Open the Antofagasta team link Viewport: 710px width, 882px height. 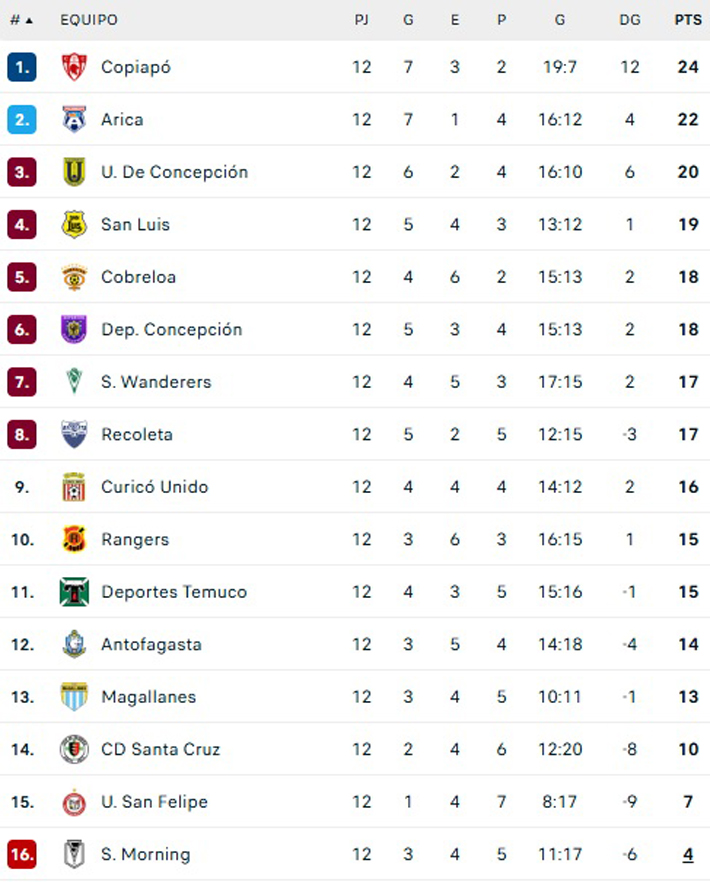151,644
